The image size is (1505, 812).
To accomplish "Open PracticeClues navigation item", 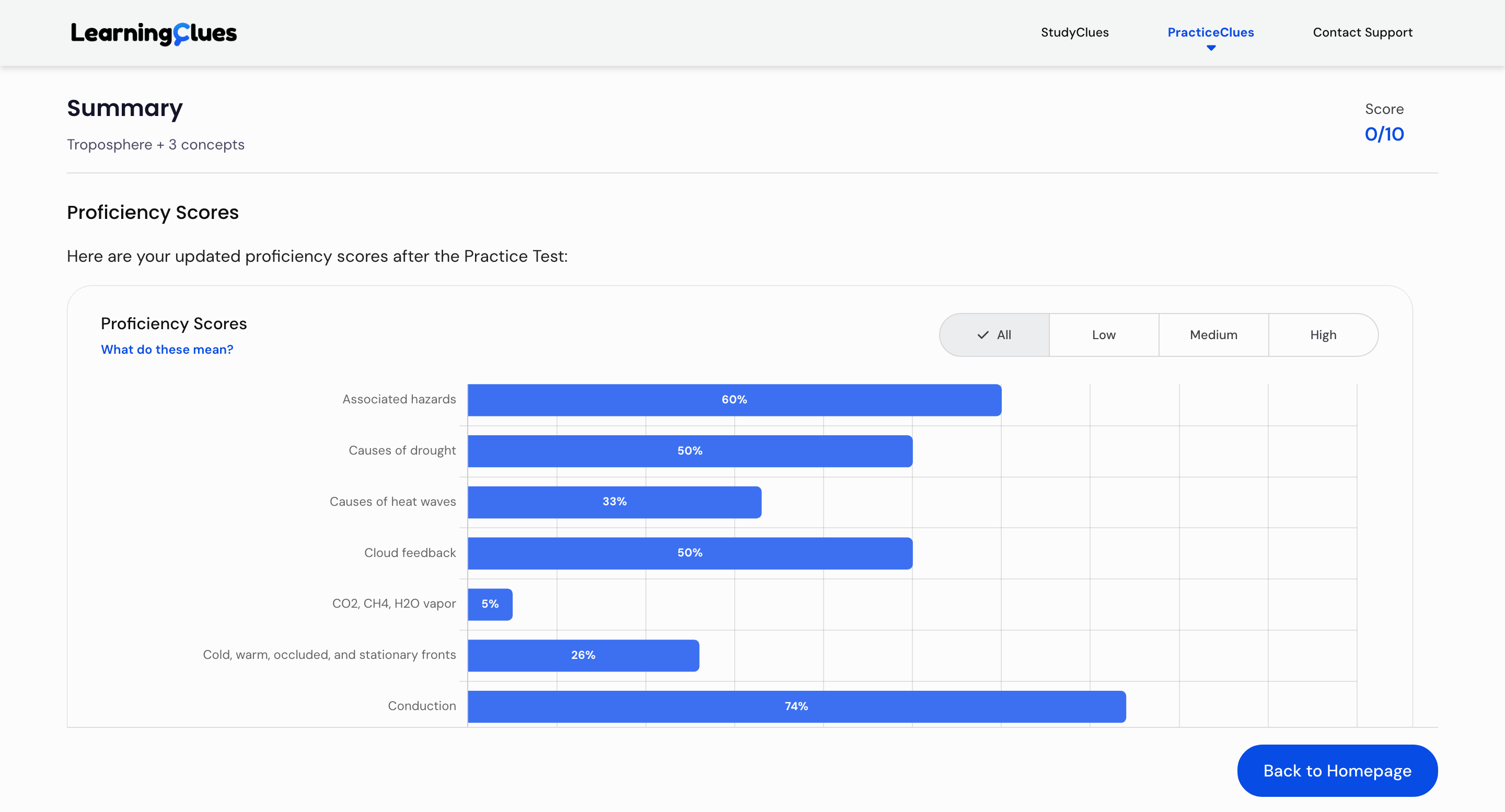I will (1210, 32).
